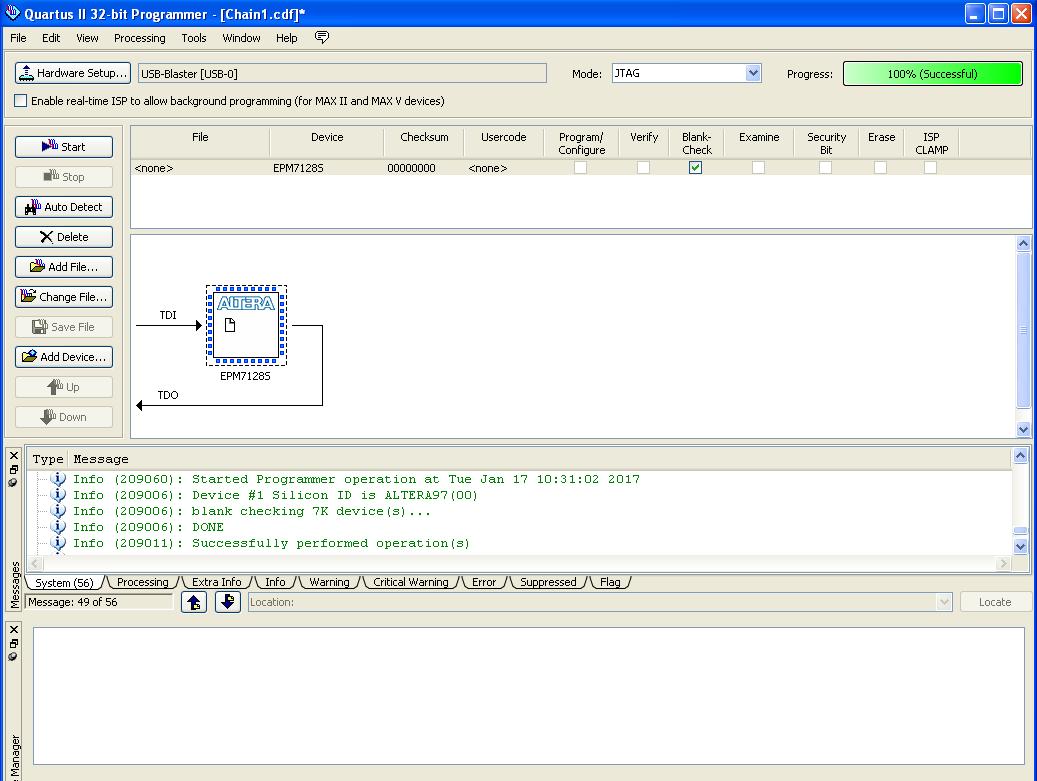Delete the selected device entry
Image resolution: width=1037 pixels, height=781 pixels.
64,237
